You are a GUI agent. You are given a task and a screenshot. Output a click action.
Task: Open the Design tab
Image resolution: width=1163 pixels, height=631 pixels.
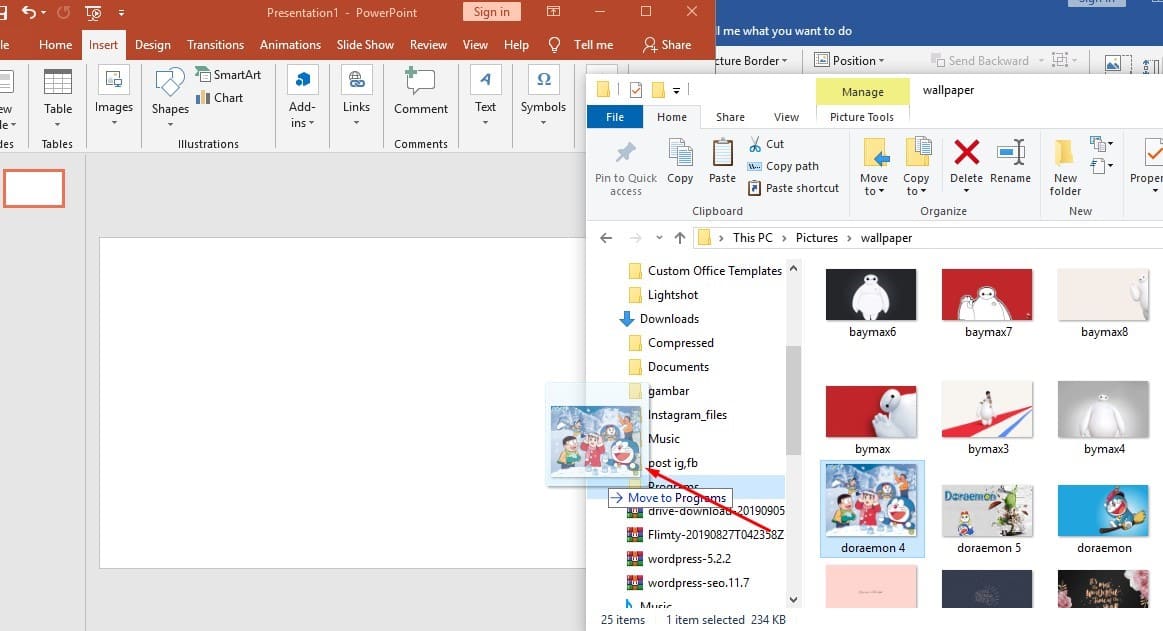pyautogui.click(x=153, y=44)
